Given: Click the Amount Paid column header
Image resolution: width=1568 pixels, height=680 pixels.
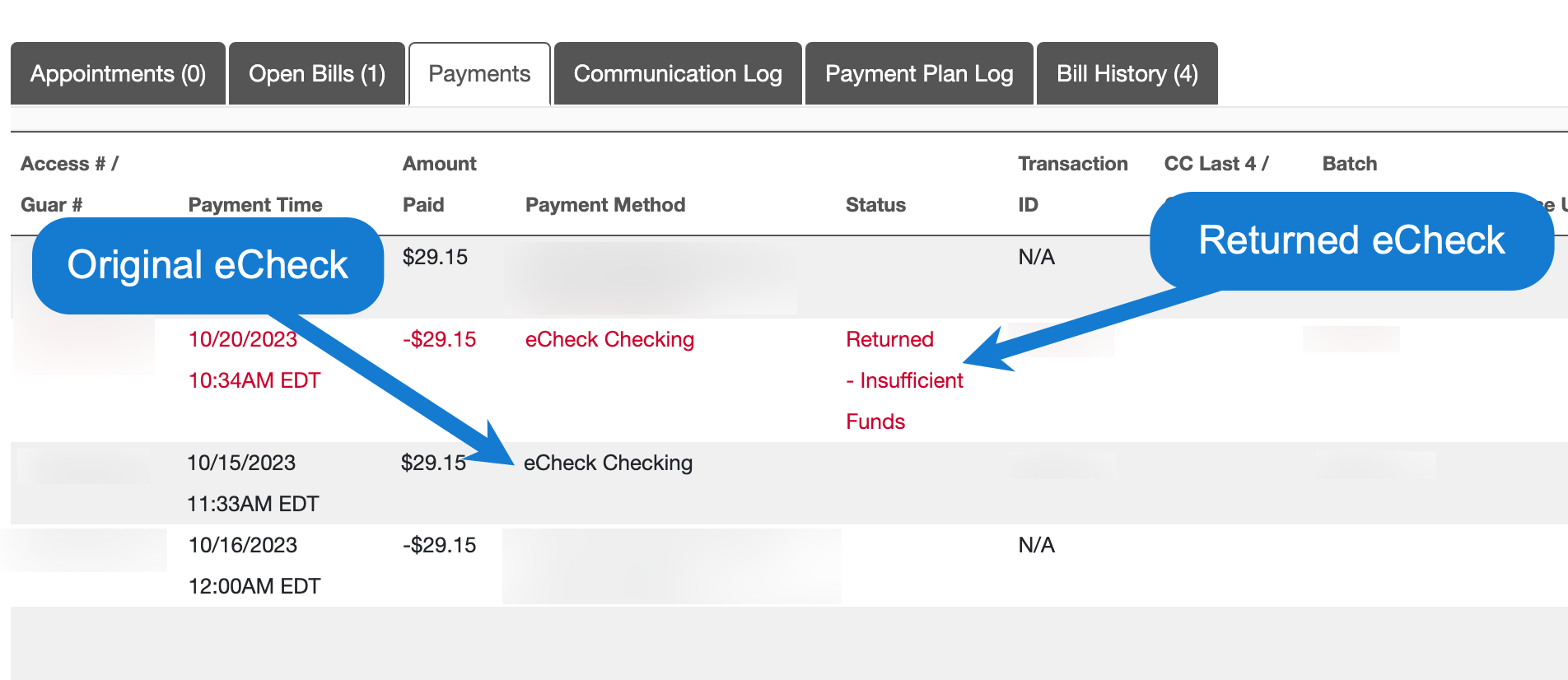Looking at the screenshot, I should [x=439, y=184].
